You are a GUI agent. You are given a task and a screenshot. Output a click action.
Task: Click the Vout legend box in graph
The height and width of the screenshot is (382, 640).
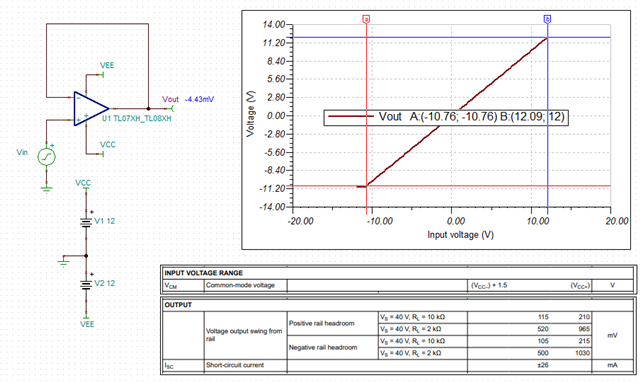(x=446, y=117)
